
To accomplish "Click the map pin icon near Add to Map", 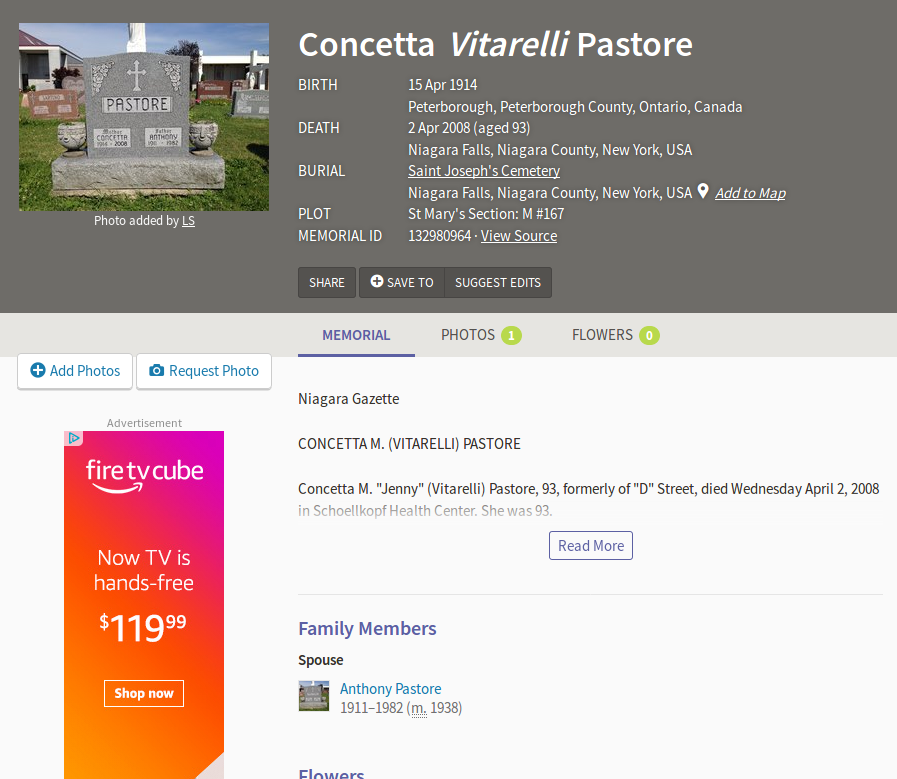I will tap(703, 191).
